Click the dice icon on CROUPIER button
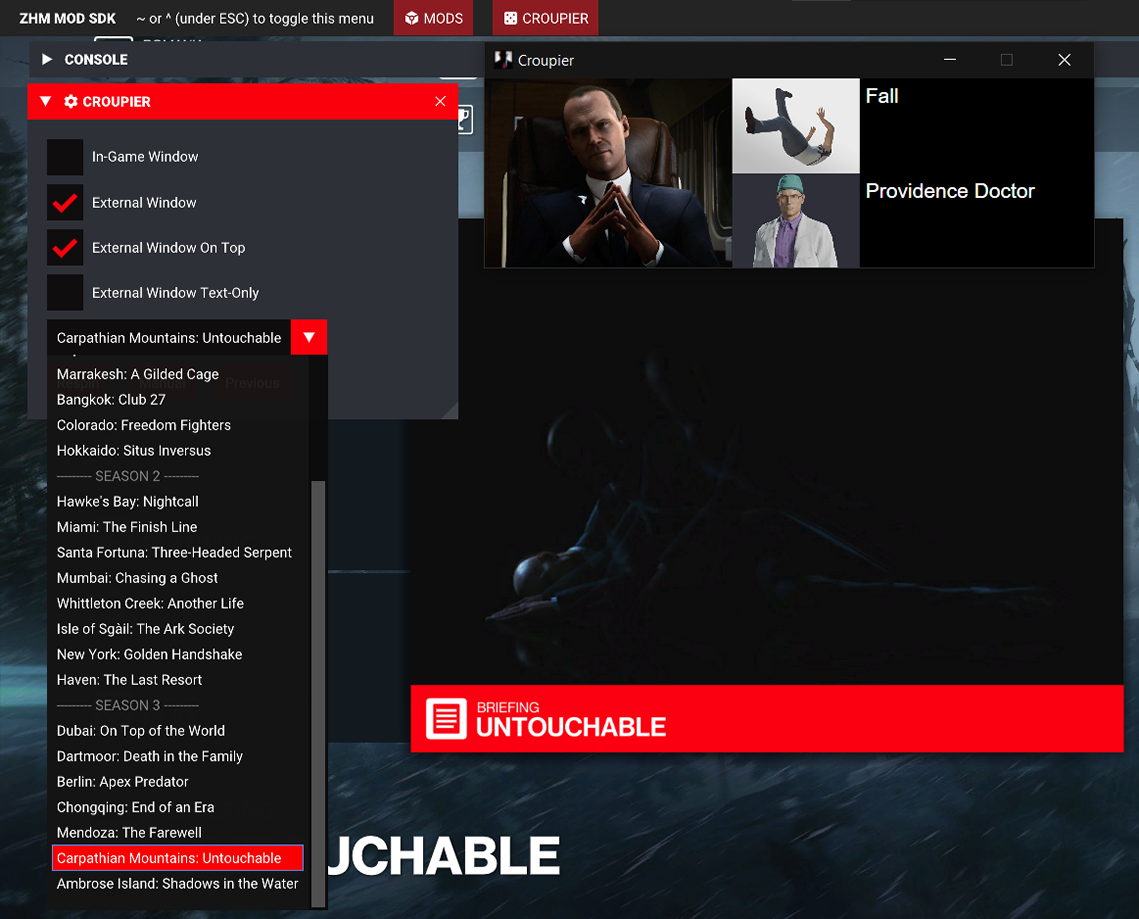Image resolution: width=1139 pixels, height=919 pixels. click(x=511, y=18)
